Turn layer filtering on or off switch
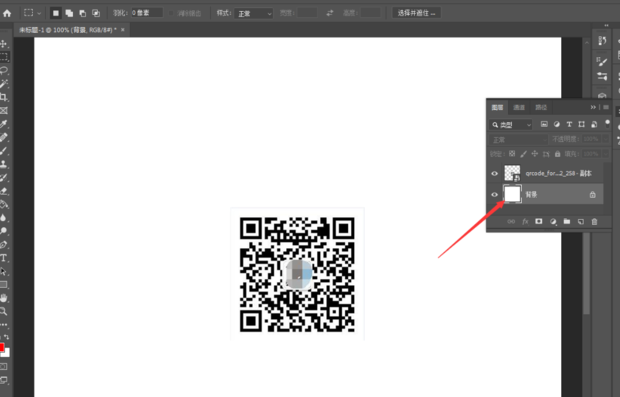This screenshot has width=620, height=397. 607,124
